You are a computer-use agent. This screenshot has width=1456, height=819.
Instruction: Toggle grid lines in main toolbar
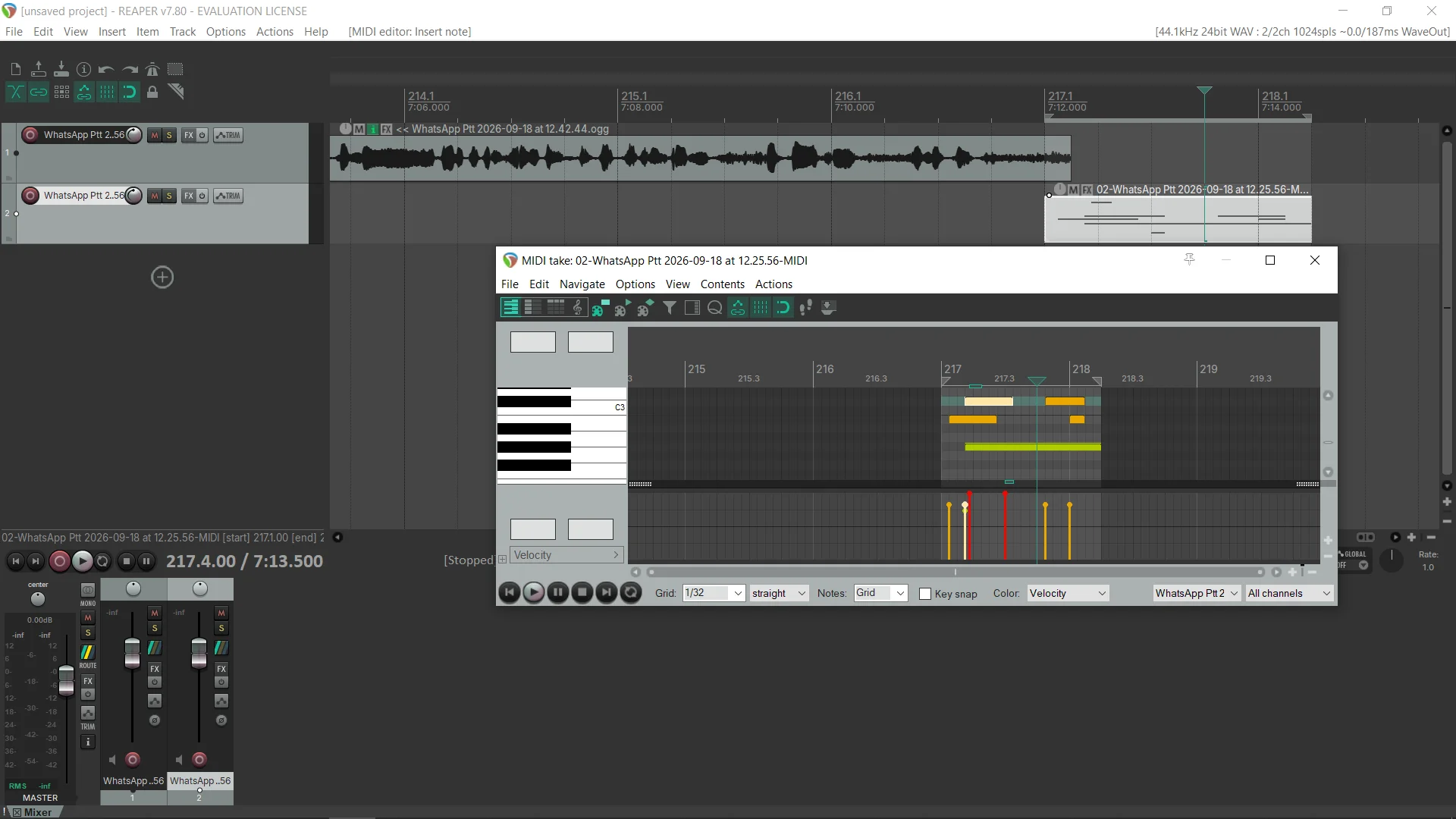(107, 92)
